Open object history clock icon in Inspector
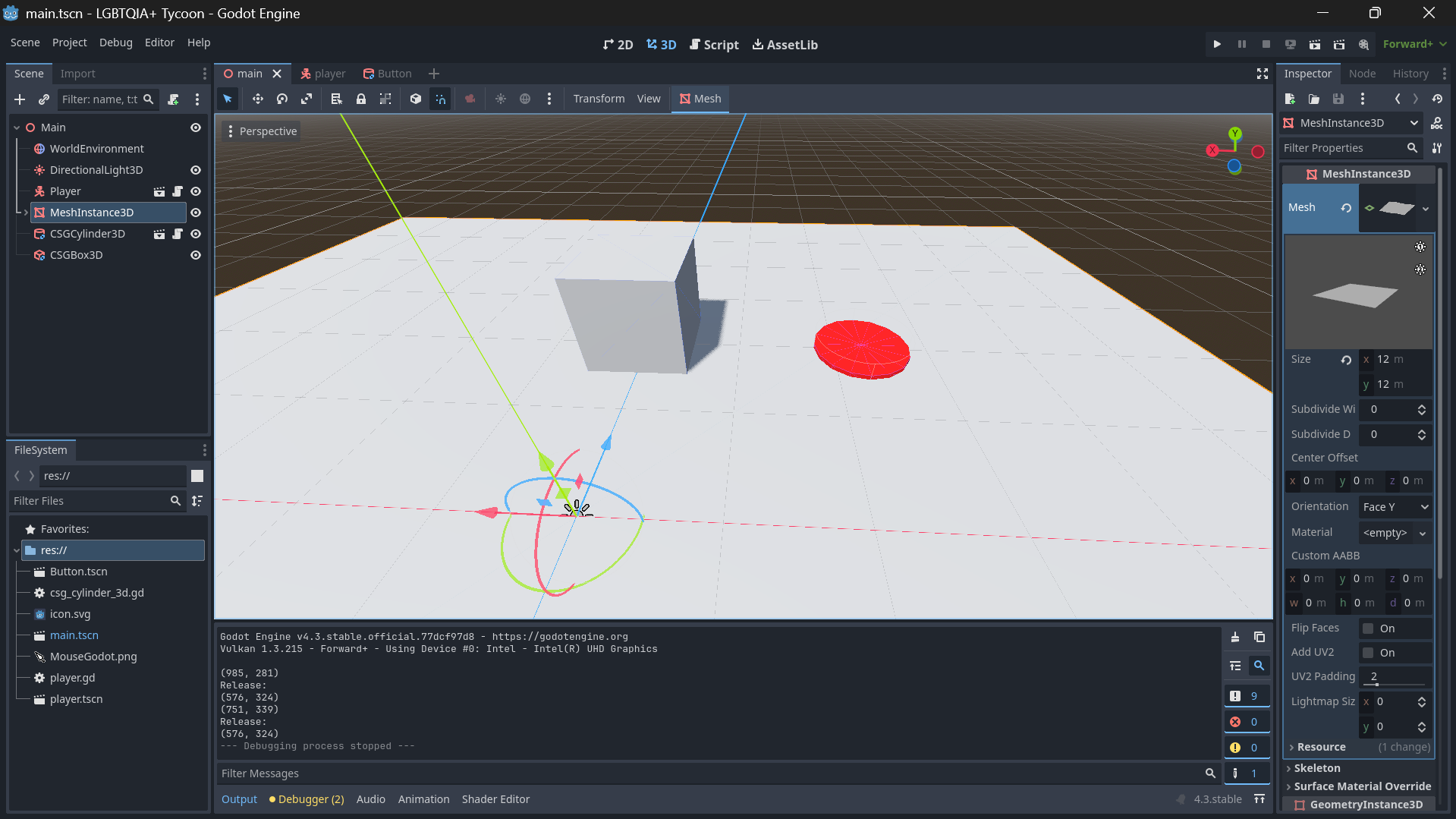 point(1437,99)
